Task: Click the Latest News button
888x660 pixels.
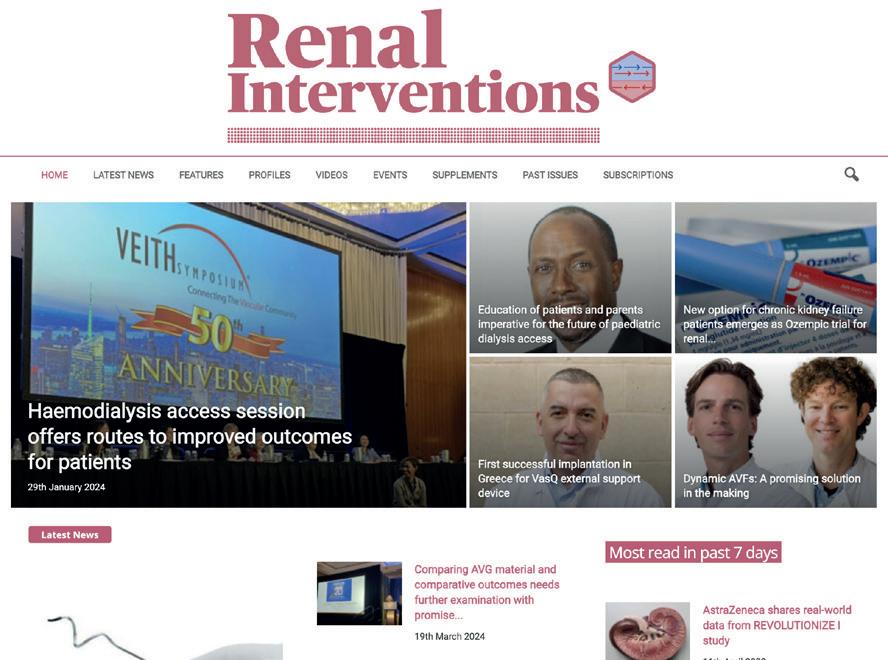Action: (70, 534)
